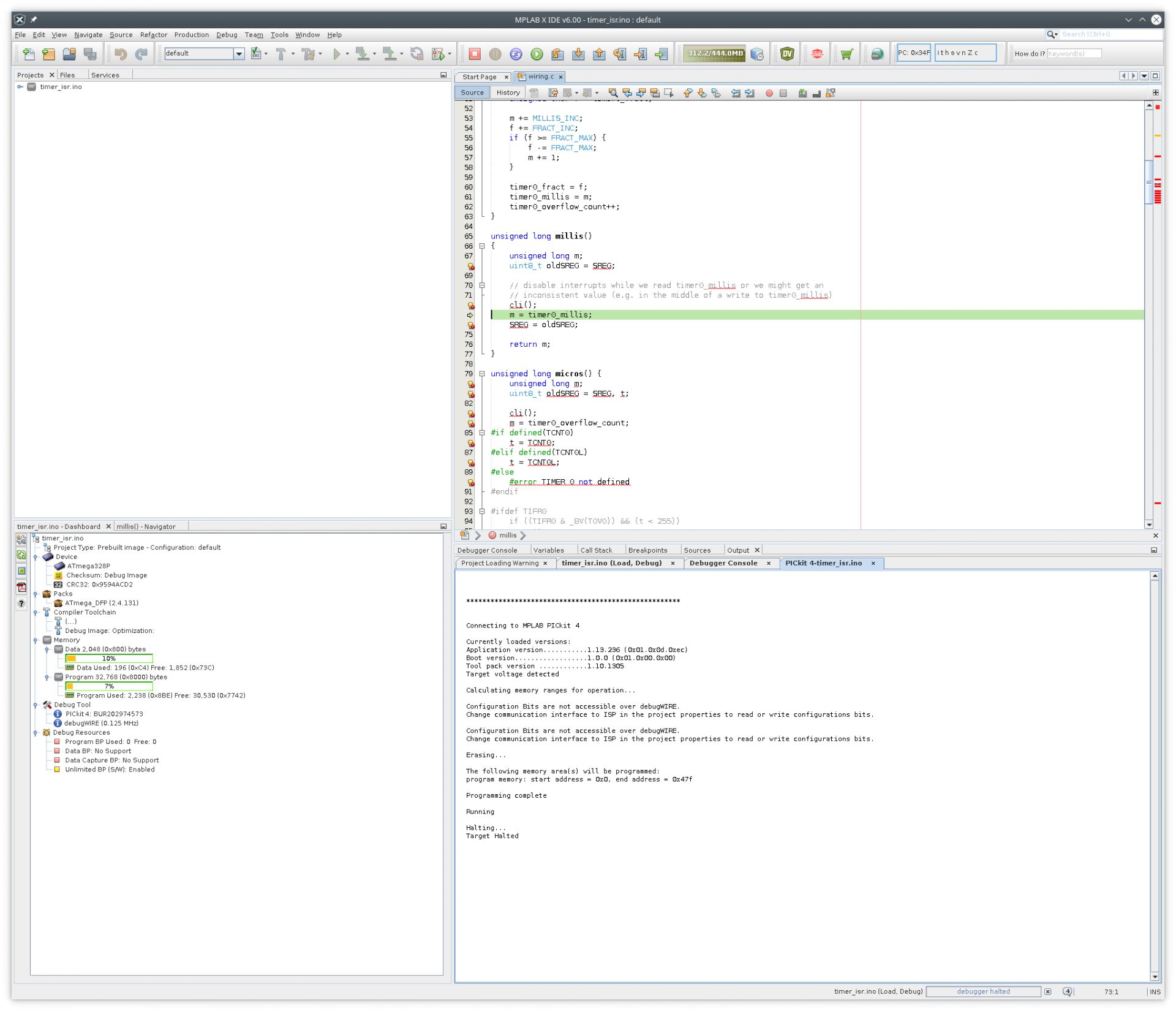
Task: Toggle breakpoint glyph beside micros() 'unsigned long m;'
Action: 470,384
